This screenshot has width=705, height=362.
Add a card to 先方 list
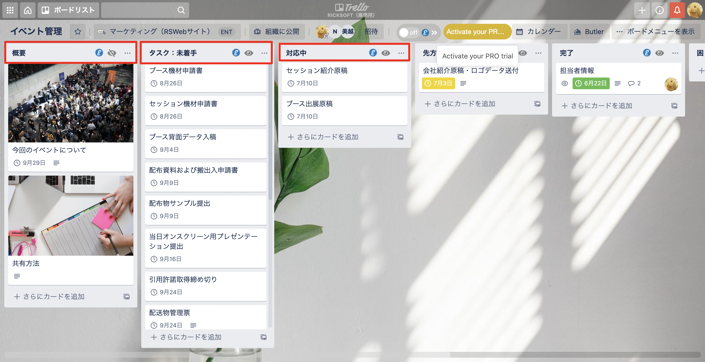tap(460, 104)
